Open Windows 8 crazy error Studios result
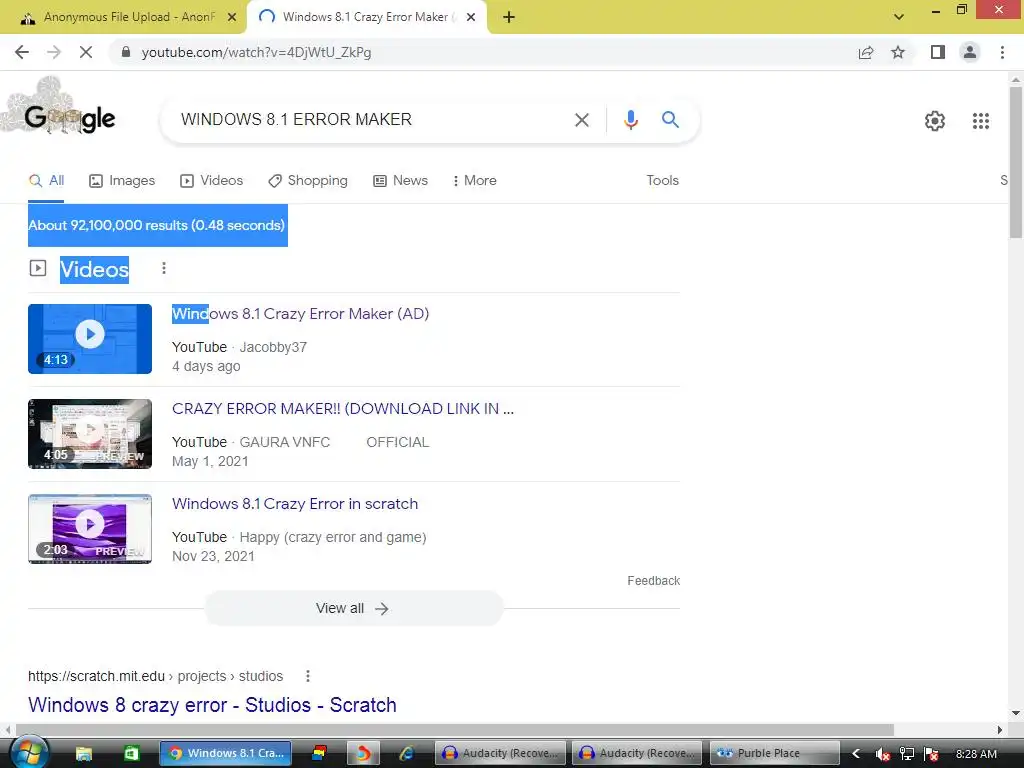Viewport: 1024px width, 768px height. pyautogui.click(x=212, y=705)
